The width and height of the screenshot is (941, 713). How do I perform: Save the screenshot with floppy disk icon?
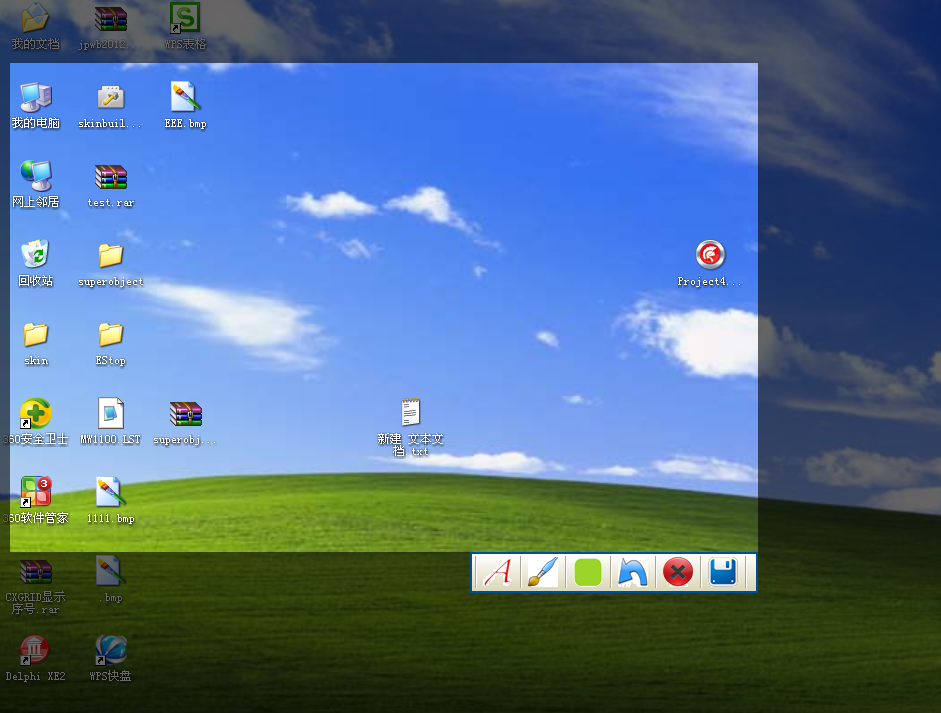tap(723, 572)
